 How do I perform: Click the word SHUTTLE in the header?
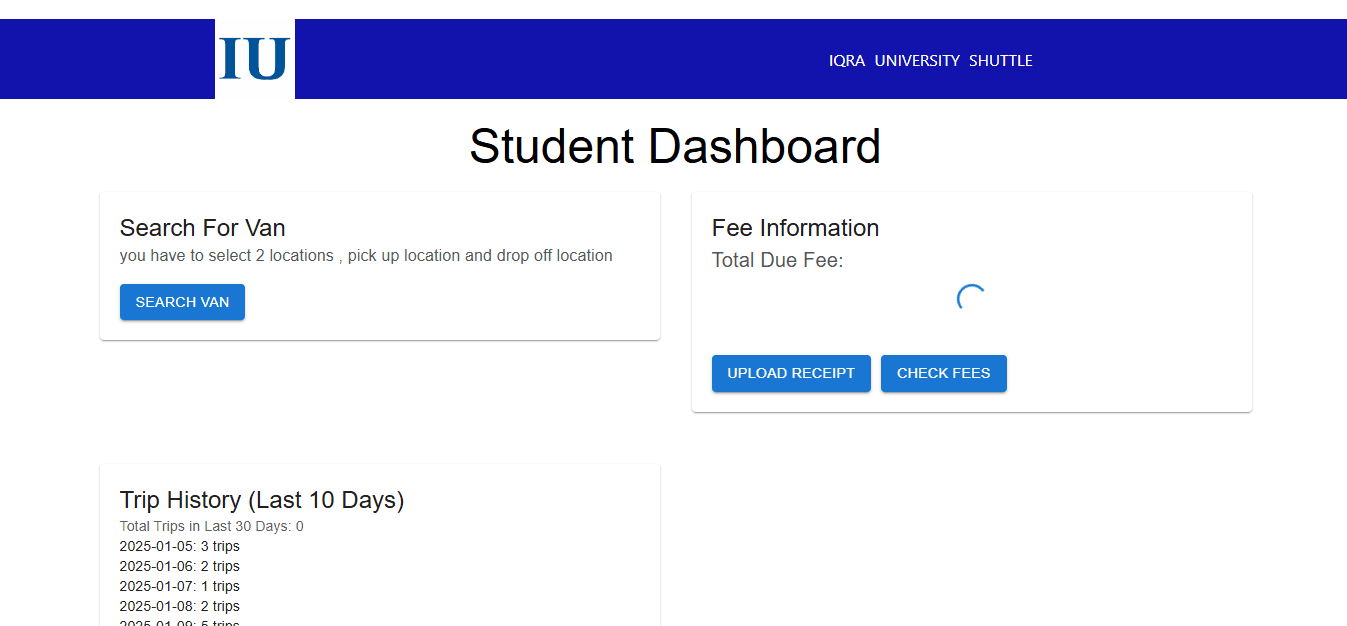(x=1000, y=61)
